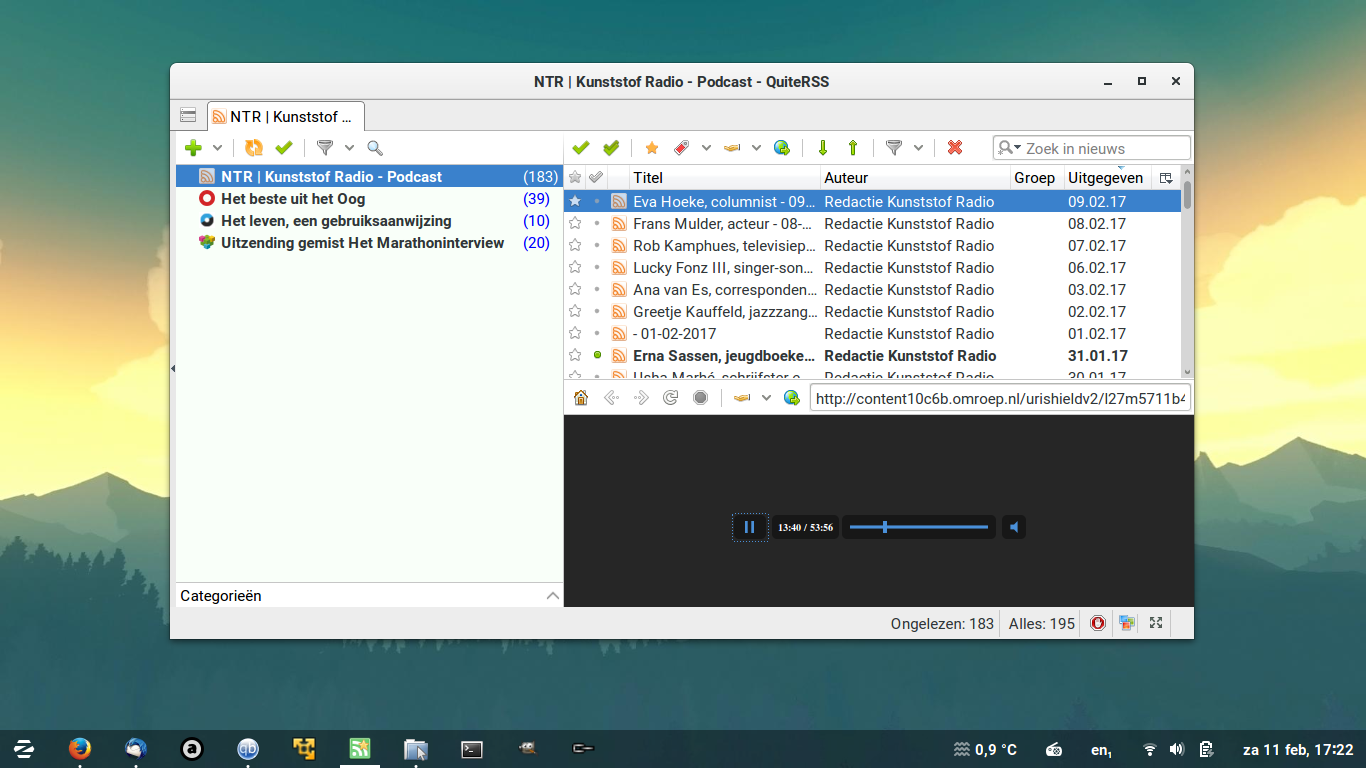Collapse the feeds panel with the left-edge arrow
The width and height of the screenshot is (1366, 768).
(172, 369)
